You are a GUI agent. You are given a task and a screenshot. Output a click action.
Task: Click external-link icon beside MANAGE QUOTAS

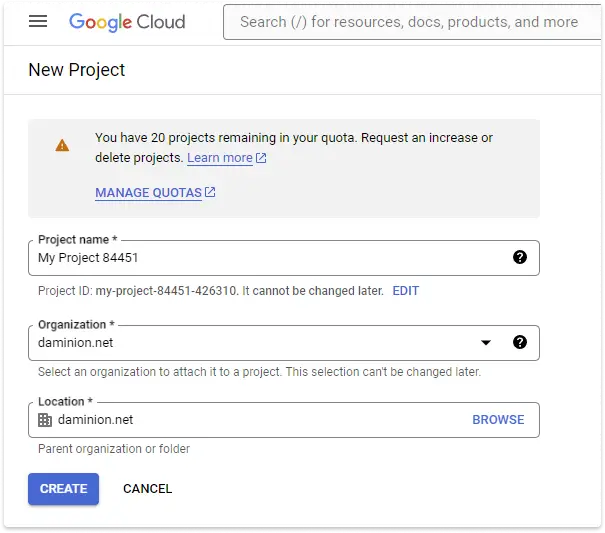coord(211,192)
